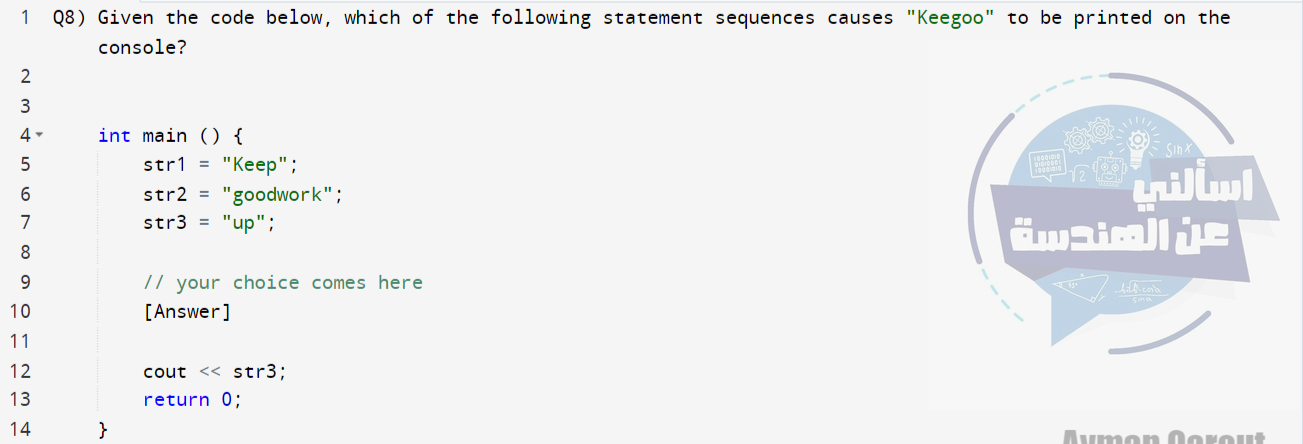Click the word "console?" in the question
The width and height of the screenshot is (1303, 444).
point(142,47)
